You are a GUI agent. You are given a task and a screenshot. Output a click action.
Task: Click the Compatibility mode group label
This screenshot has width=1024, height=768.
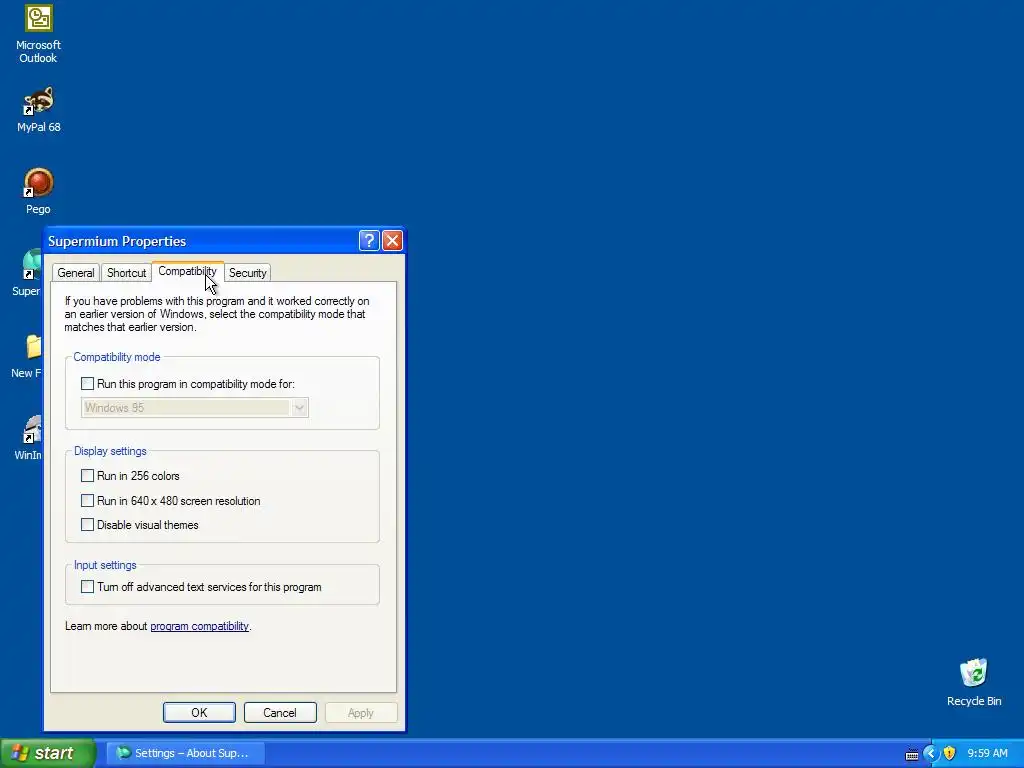click(x=117, y=357)
